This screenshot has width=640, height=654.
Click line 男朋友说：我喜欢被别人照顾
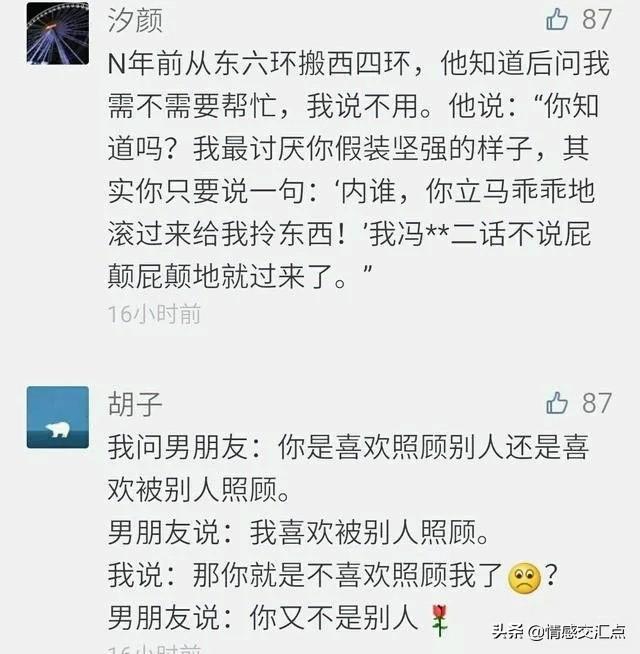298,532
